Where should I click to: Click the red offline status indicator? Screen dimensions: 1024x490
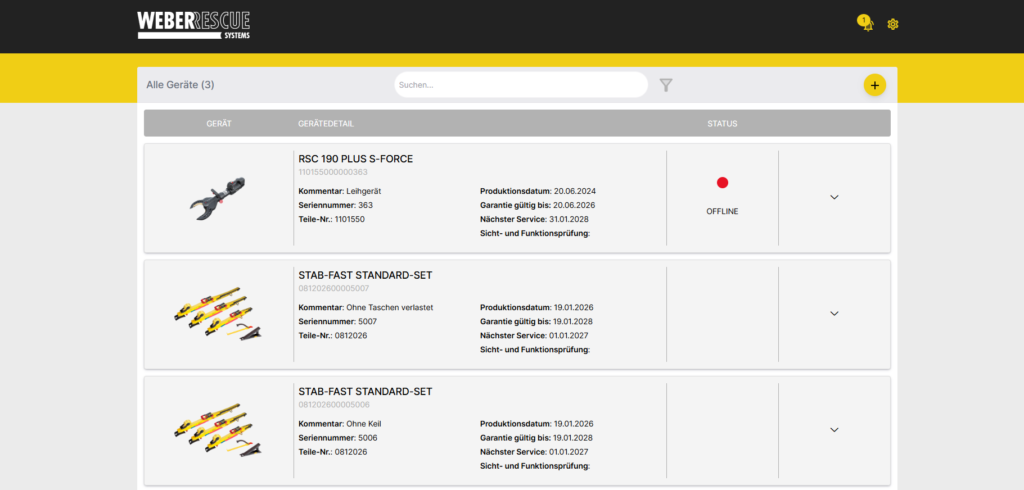tap(722, 183)
